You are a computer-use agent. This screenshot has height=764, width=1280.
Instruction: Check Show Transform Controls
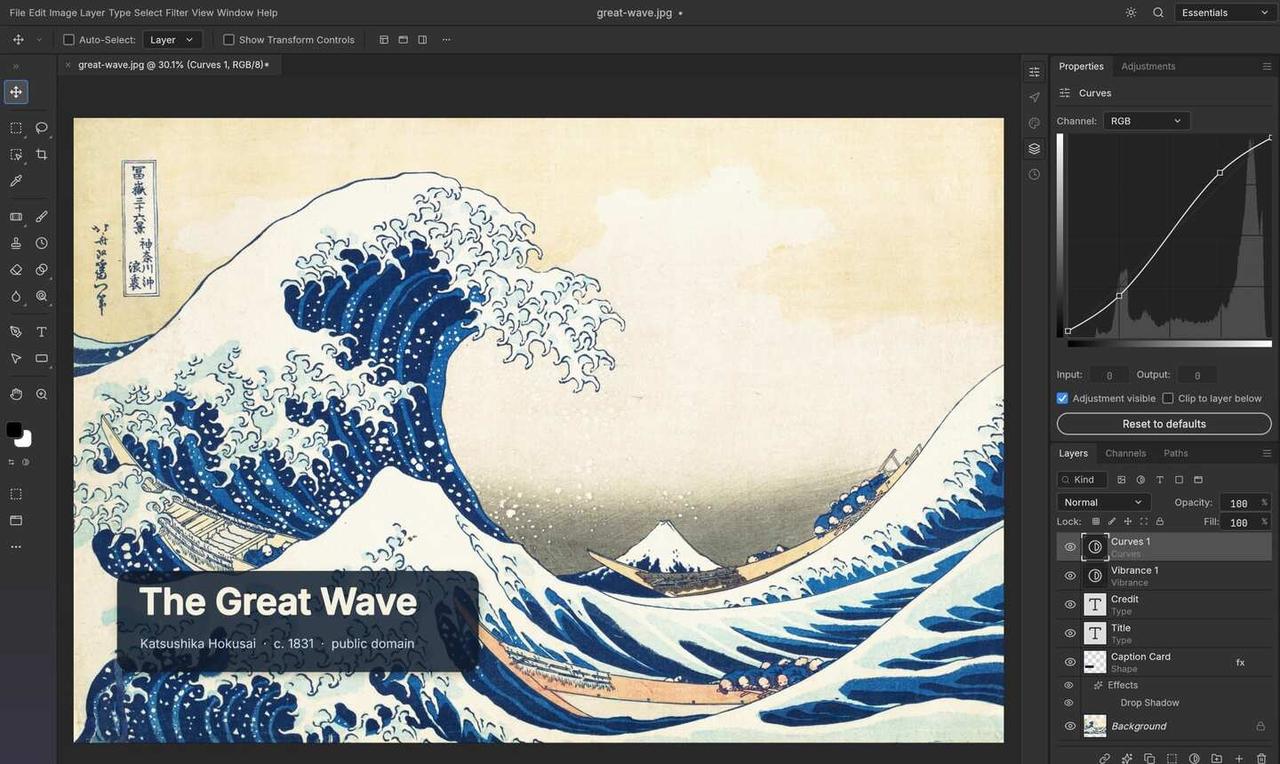point(229,40)
